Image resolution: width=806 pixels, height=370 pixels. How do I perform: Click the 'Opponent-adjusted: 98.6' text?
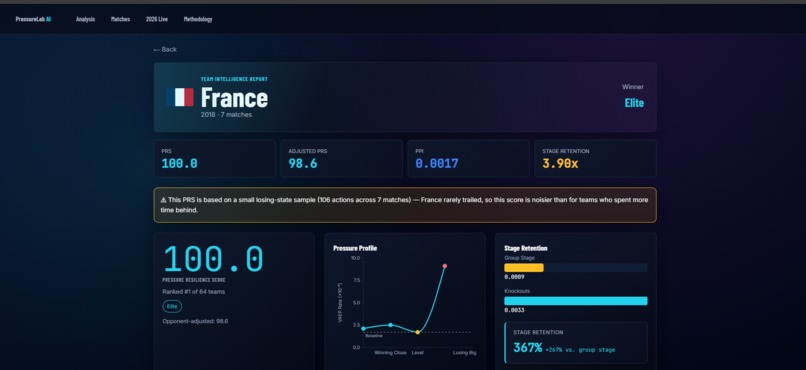point(195,321)
